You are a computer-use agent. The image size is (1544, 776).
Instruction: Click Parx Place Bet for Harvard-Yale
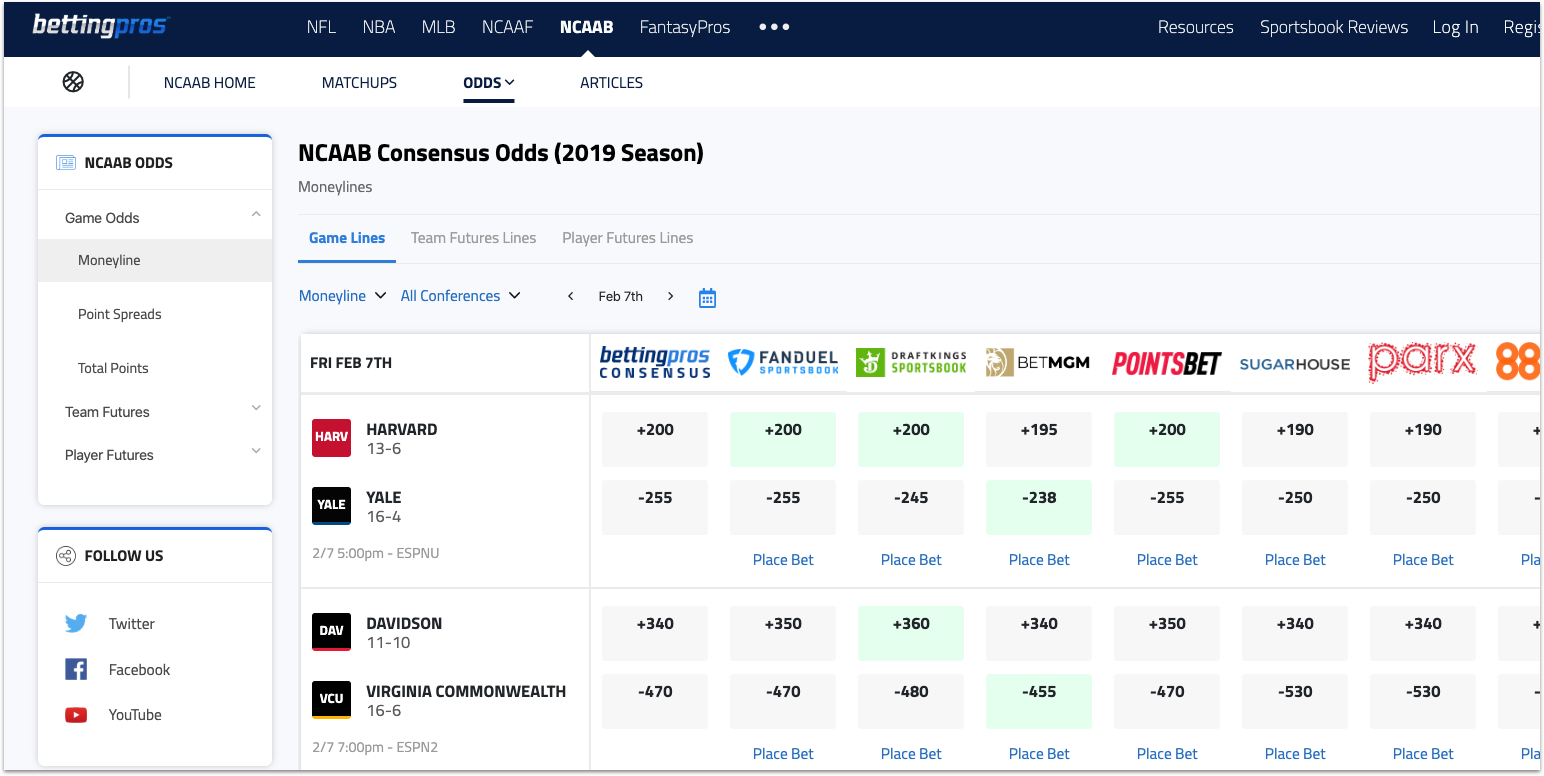point(1423,560)
